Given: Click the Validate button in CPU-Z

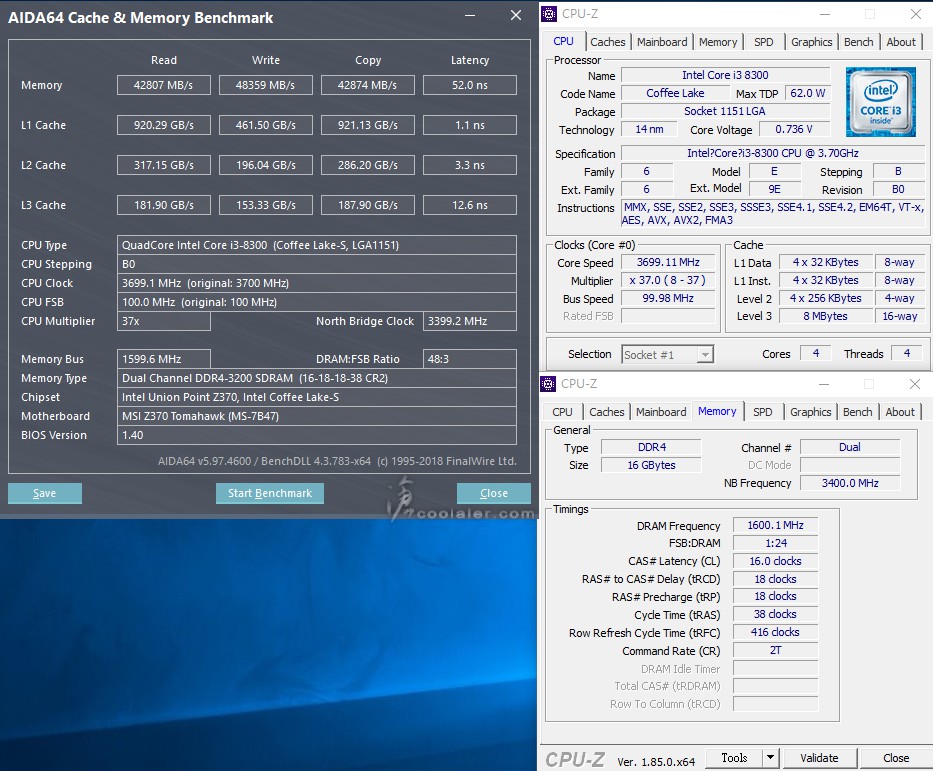Looking at the screenshot, I should (819, 757).
